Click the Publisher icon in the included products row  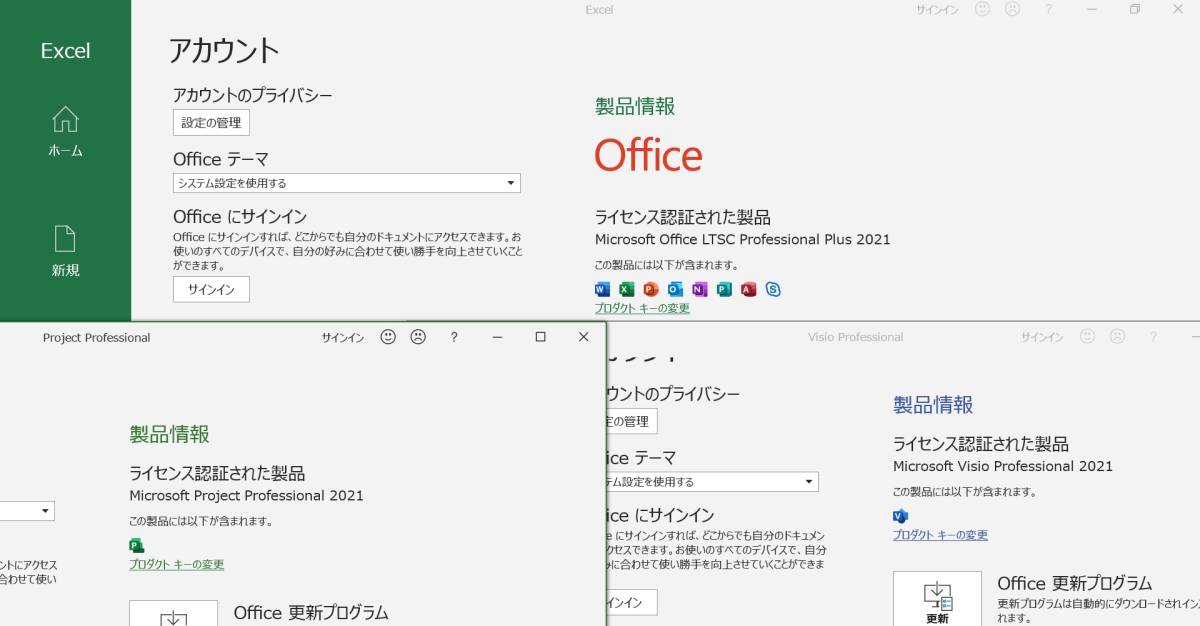tap(724, 290)
